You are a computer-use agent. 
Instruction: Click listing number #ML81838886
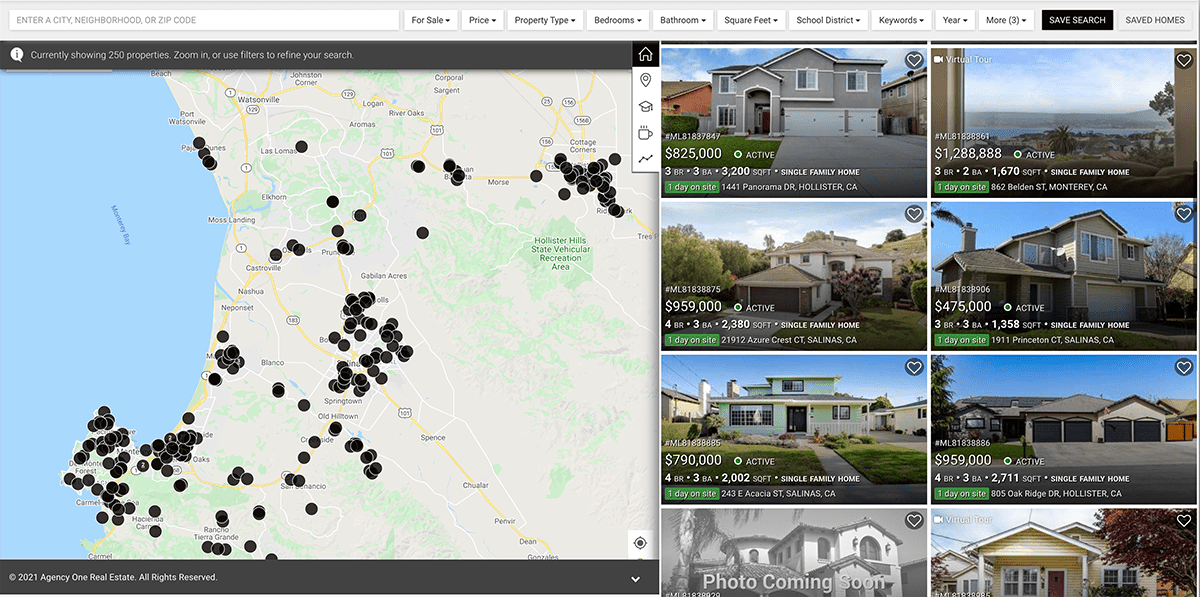pos(962,443)
